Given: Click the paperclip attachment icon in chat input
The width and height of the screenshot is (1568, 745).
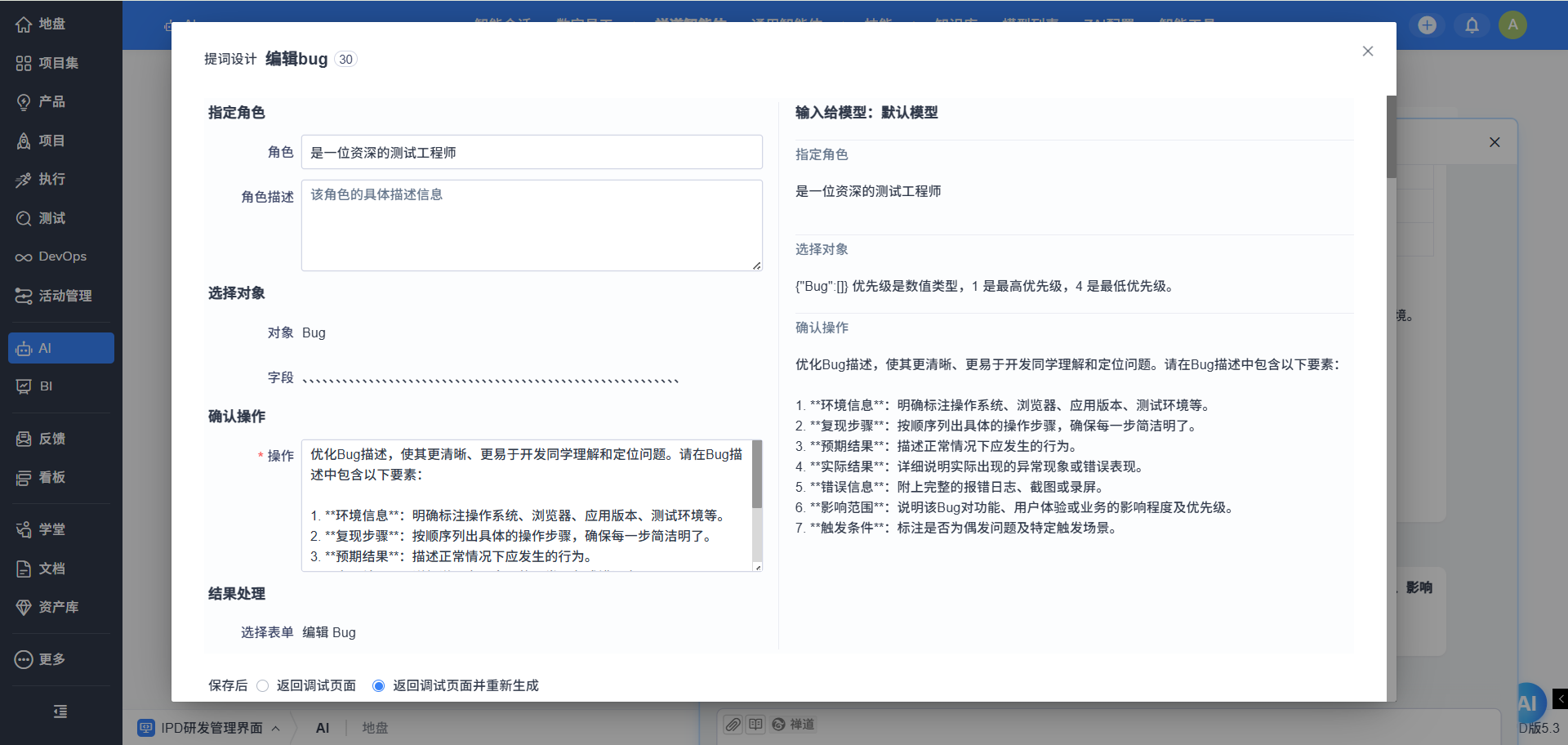Looking at the screenshot, I should click(733, 725).
